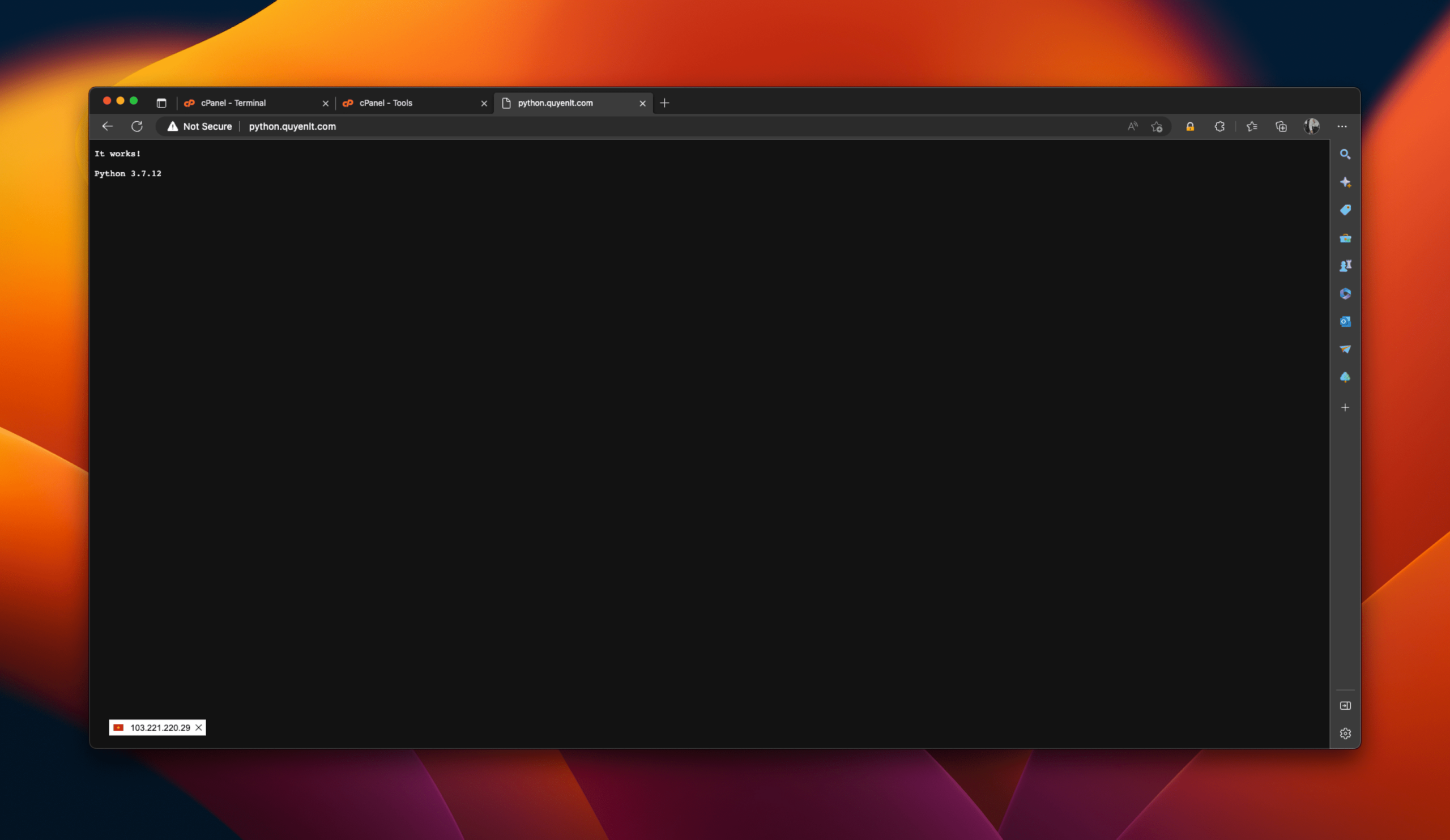Switch to the cPanel - Terminal tab

[x=255, y=103]
